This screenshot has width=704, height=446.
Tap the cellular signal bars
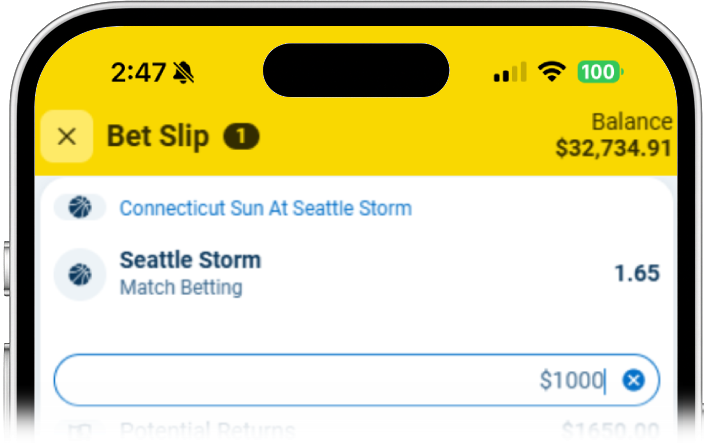coord(510,72)
